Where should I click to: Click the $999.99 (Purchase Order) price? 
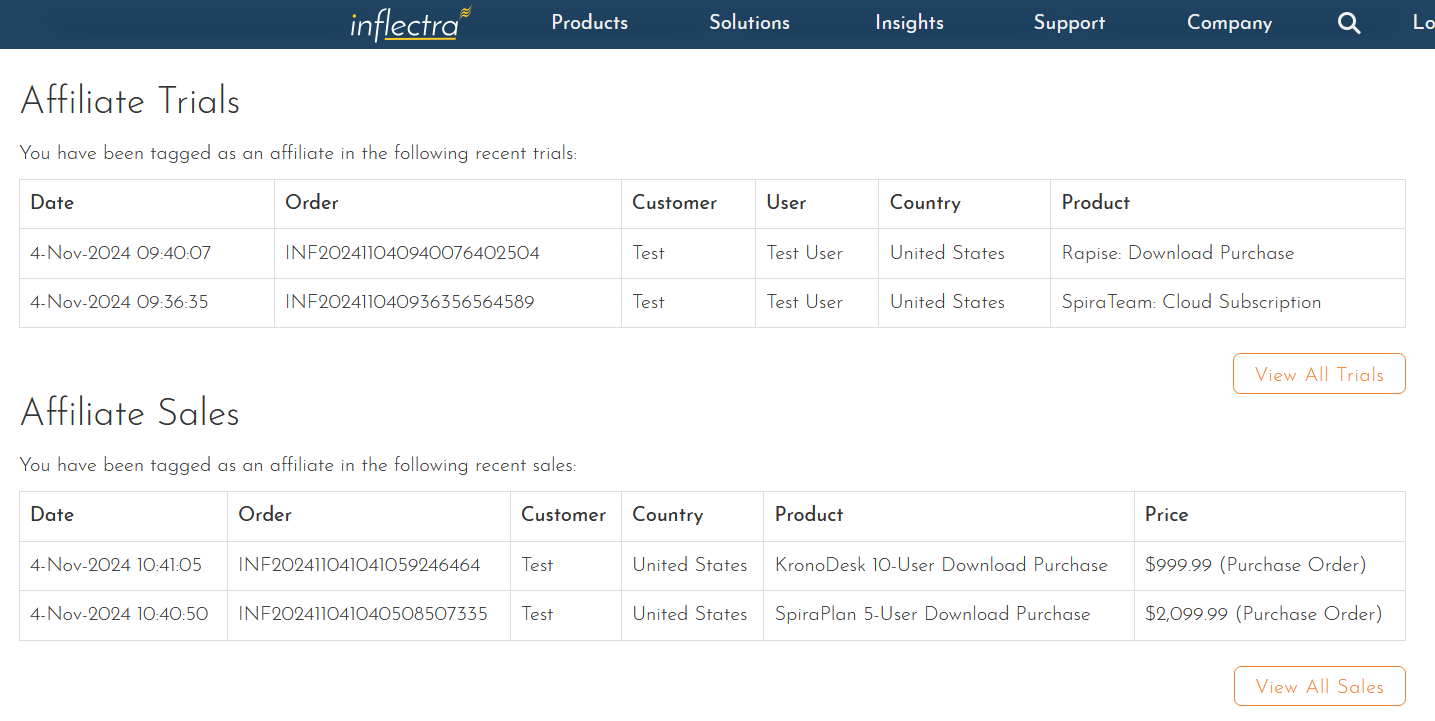pos(1255,565)
